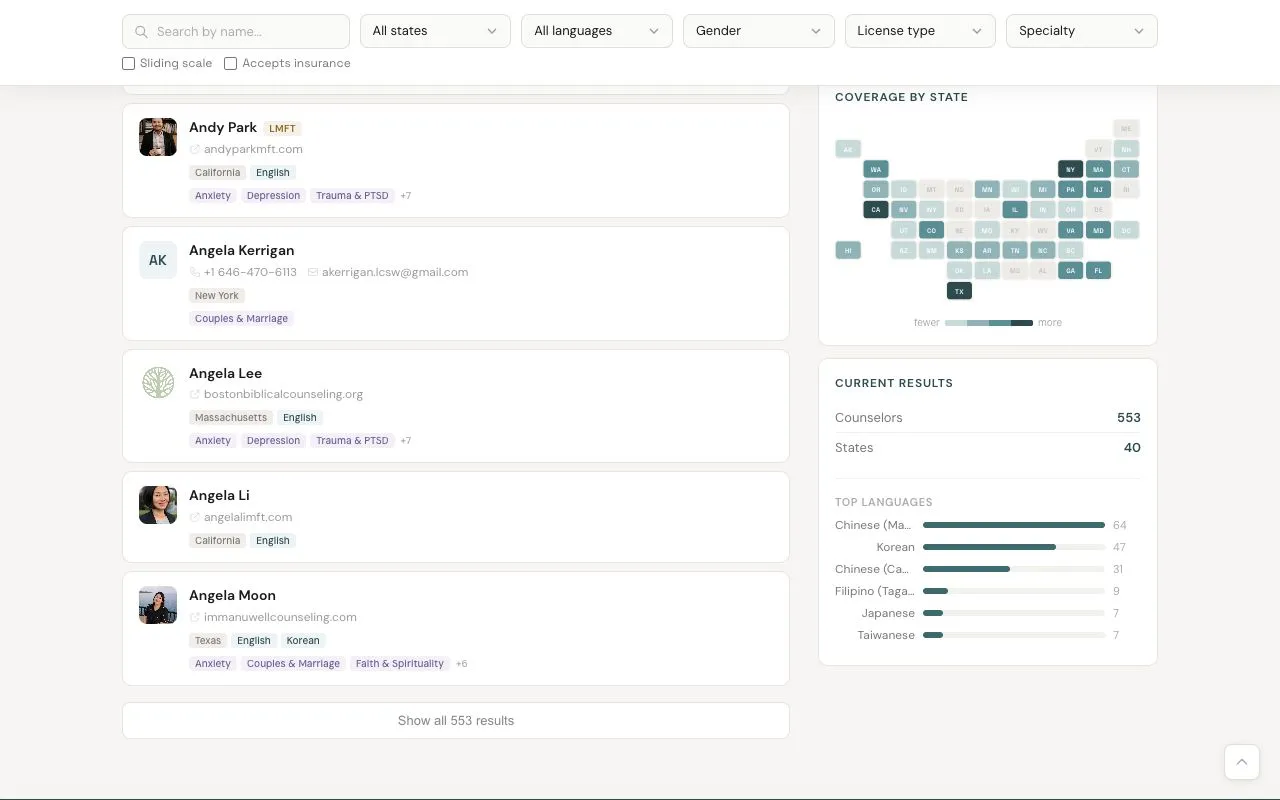Open the Specialty dropdown

pyautogui.click(x=1081, y=31)
